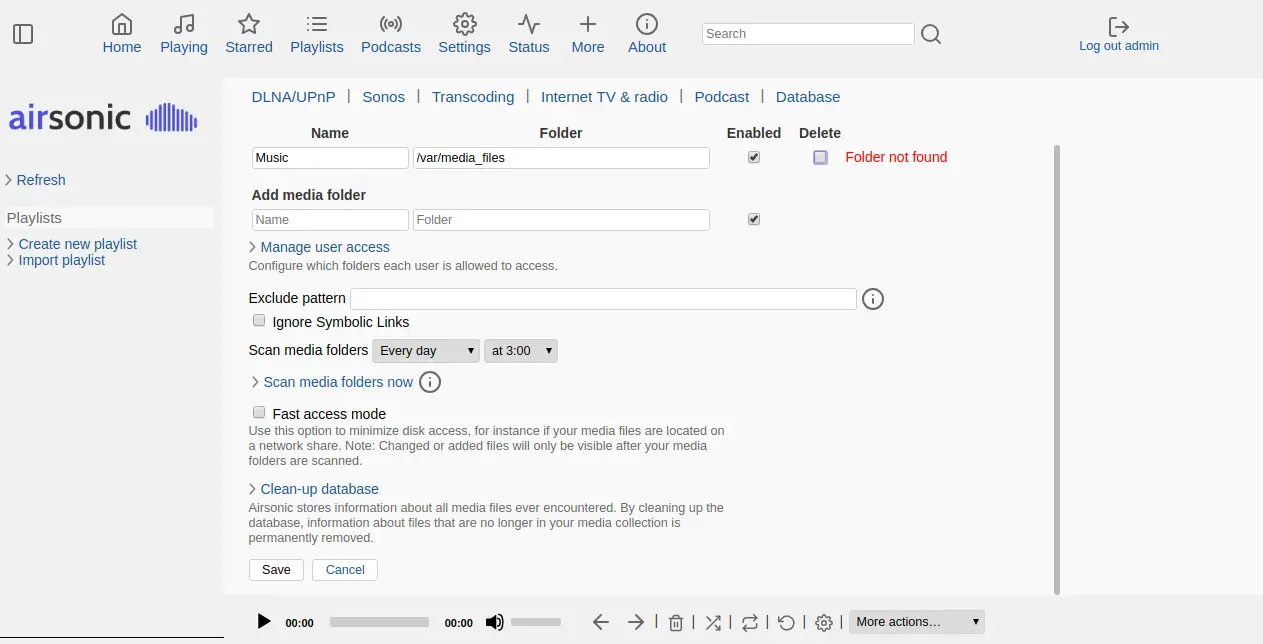
Task: Toggle repeat mode
Action: coord(750,623)
